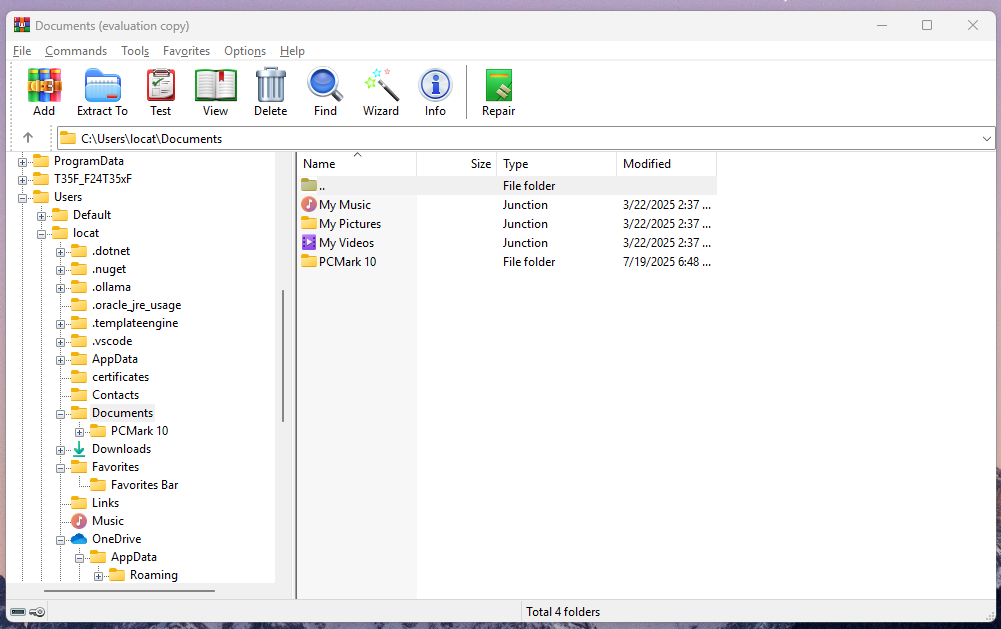Collapse the Users folder branch
This screenshot has width=1001, height=629.
tap(22, 197)
